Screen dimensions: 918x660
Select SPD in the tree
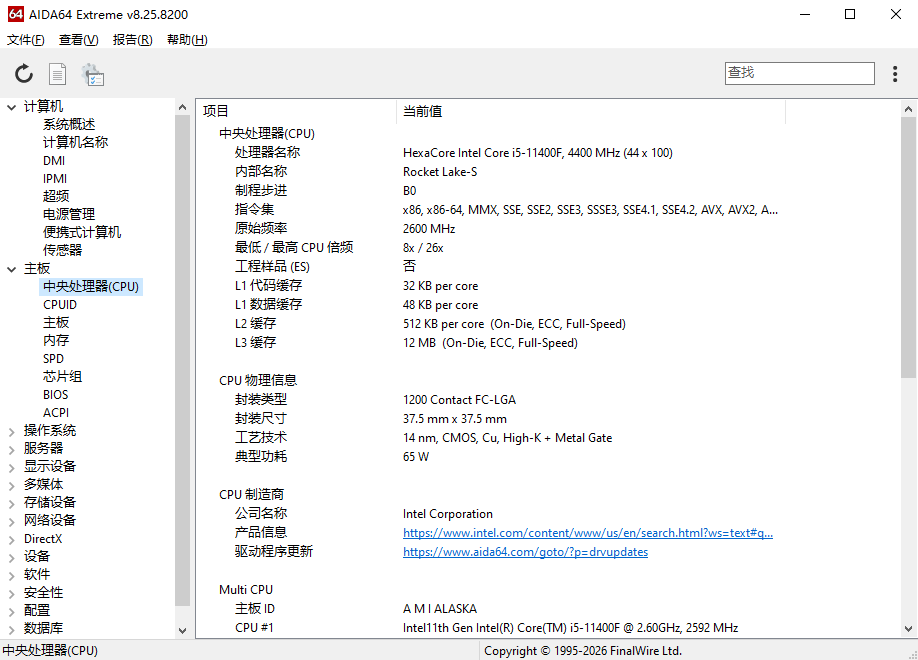tap(53, 358)
